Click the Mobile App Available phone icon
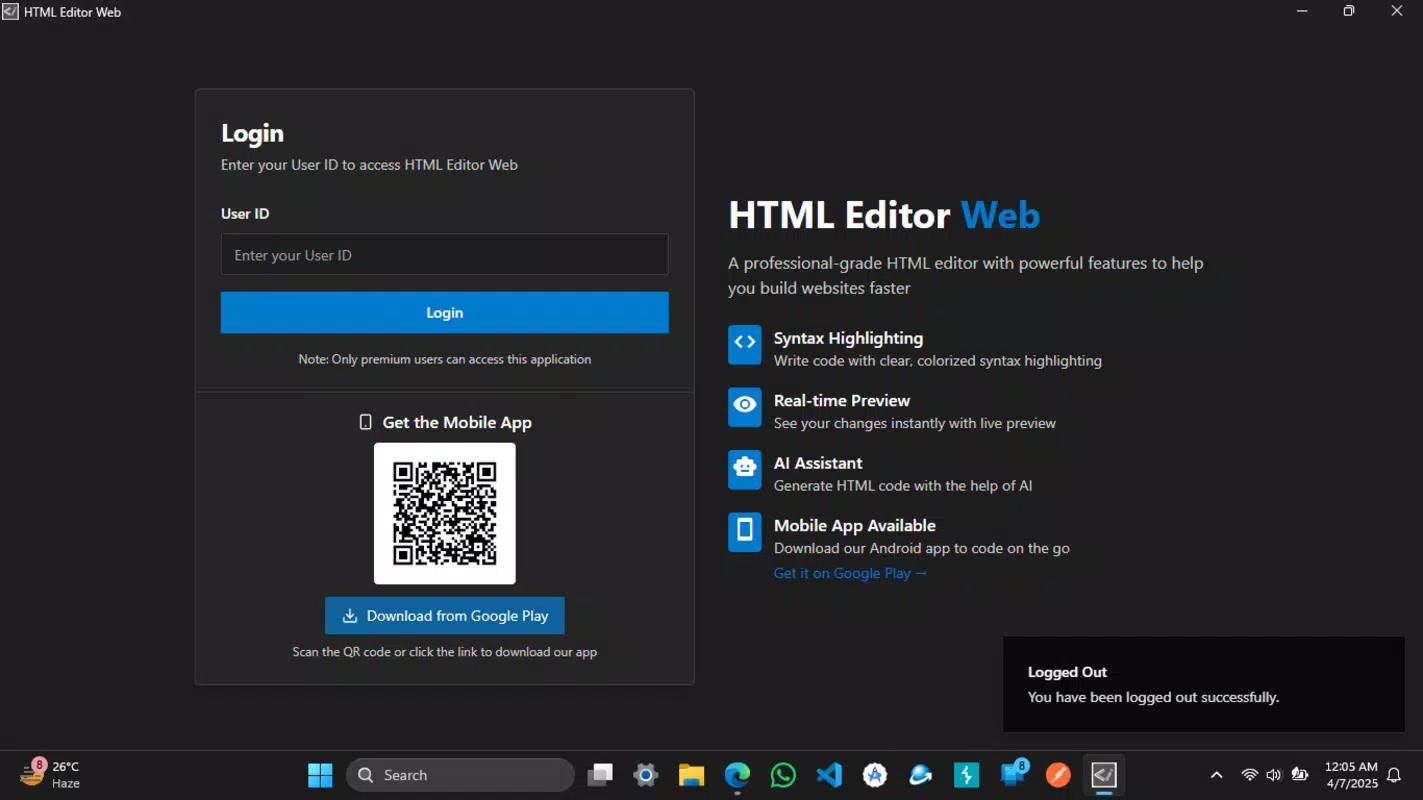 click(x=745, y=532)
